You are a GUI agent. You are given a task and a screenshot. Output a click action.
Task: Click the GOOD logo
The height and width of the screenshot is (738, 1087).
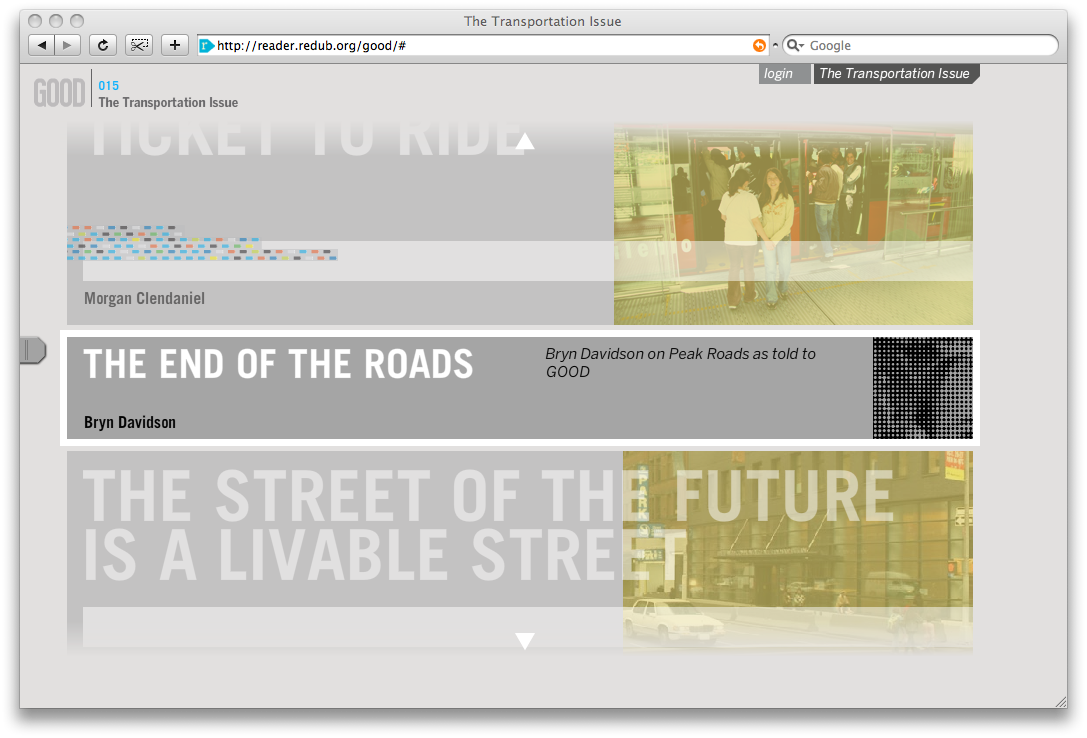coord(60,93)
